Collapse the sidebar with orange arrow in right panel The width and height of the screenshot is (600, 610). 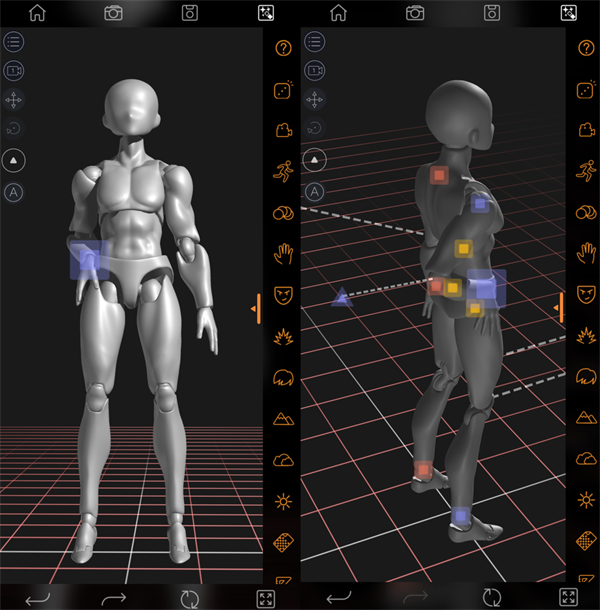coord(559,308)
